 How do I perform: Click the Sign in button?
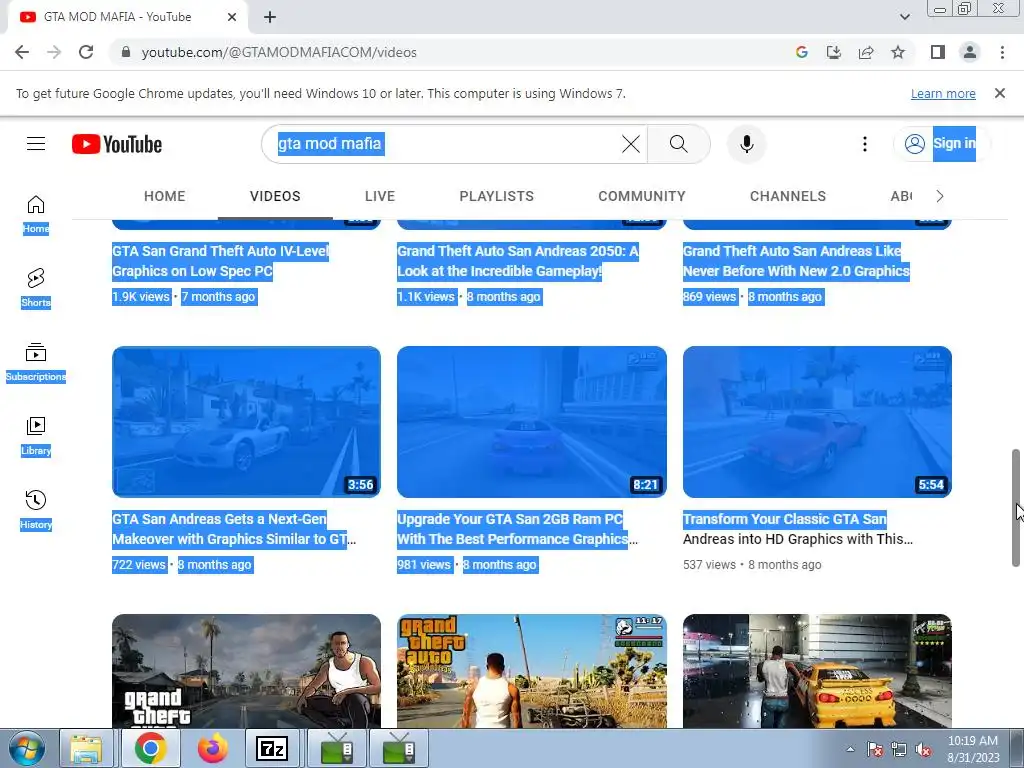pyautogui.click(x=941, y=144)
